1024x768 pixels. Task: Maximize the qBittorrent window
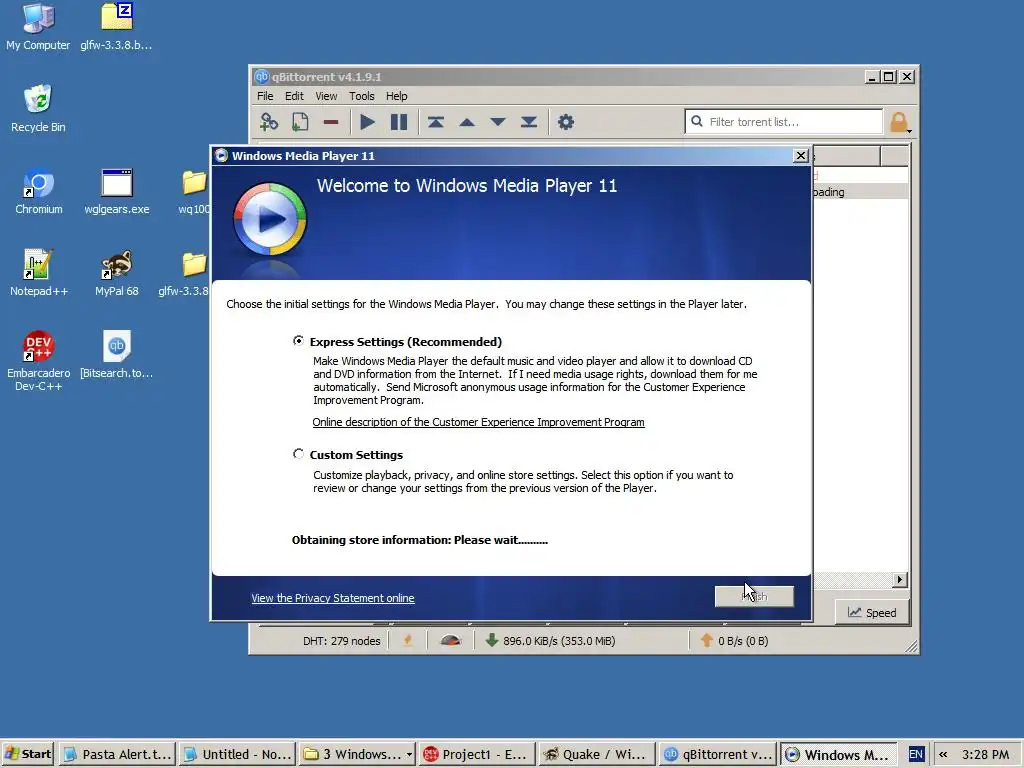pos(889,76)
